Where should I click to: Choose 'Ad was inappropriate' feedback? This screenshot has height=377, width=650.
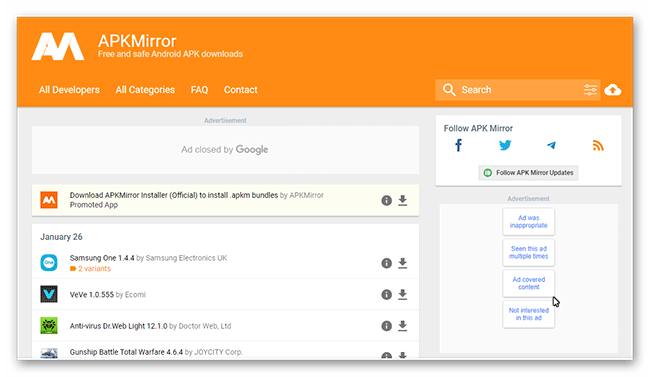coord(529,221)
